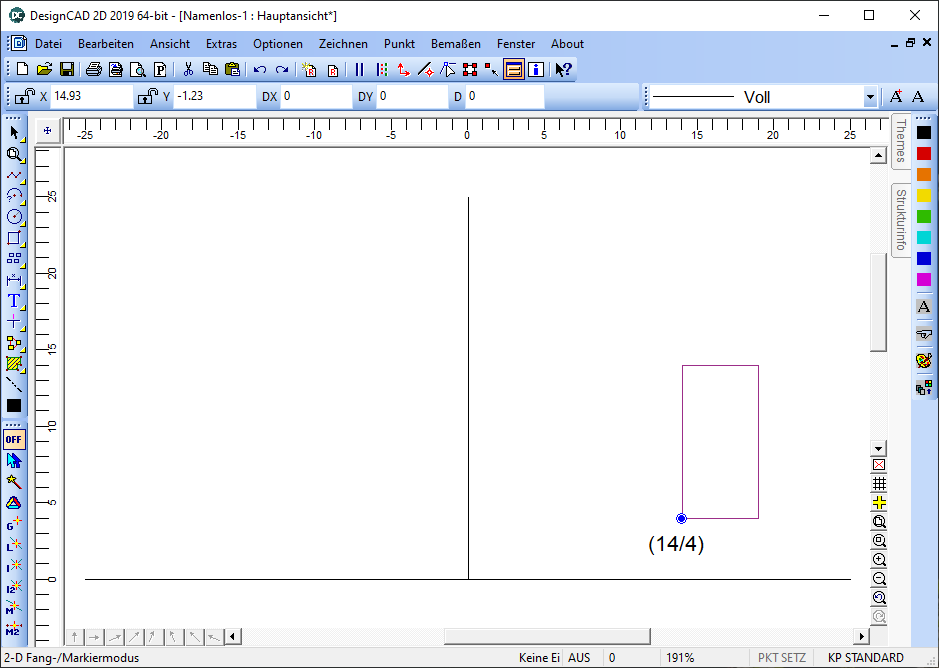The height and width of the screenshot is (668, 939).
Task: Click the Cut scissors icon
Action: coord(187,69)
